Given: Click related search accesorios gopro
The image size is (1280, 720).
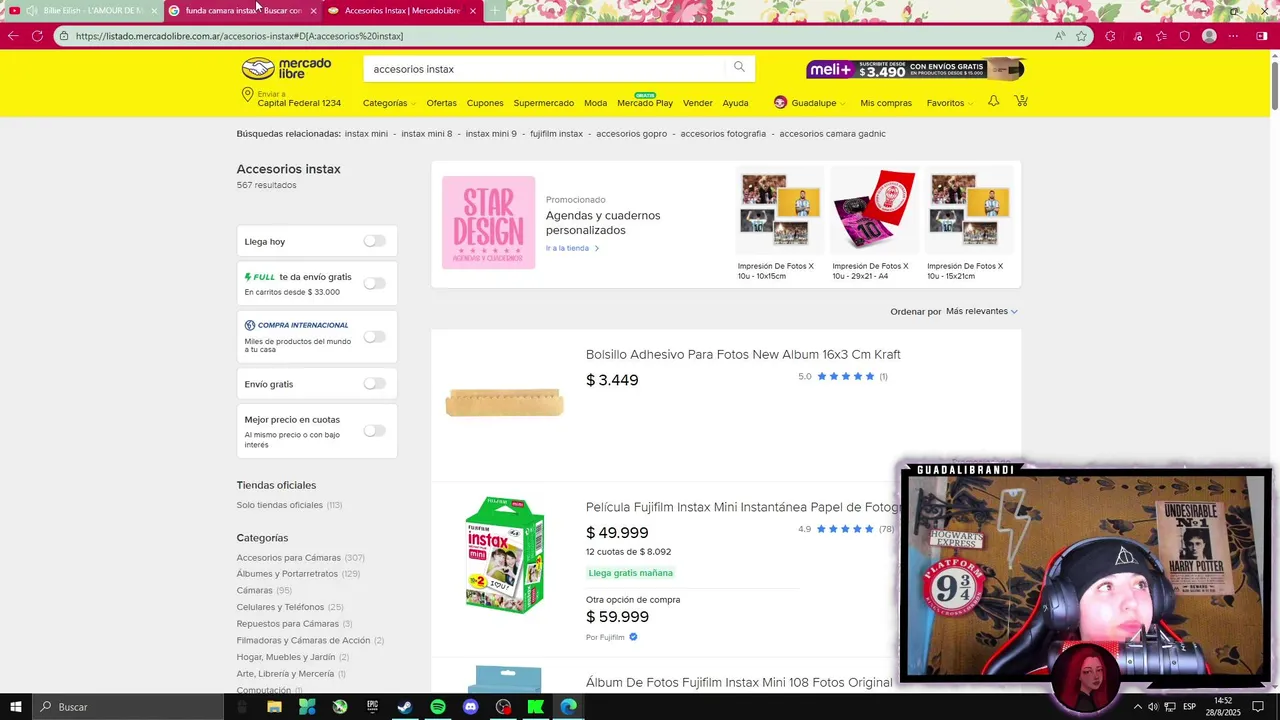Looking at the screenshot, I should (x=631, y=134).
